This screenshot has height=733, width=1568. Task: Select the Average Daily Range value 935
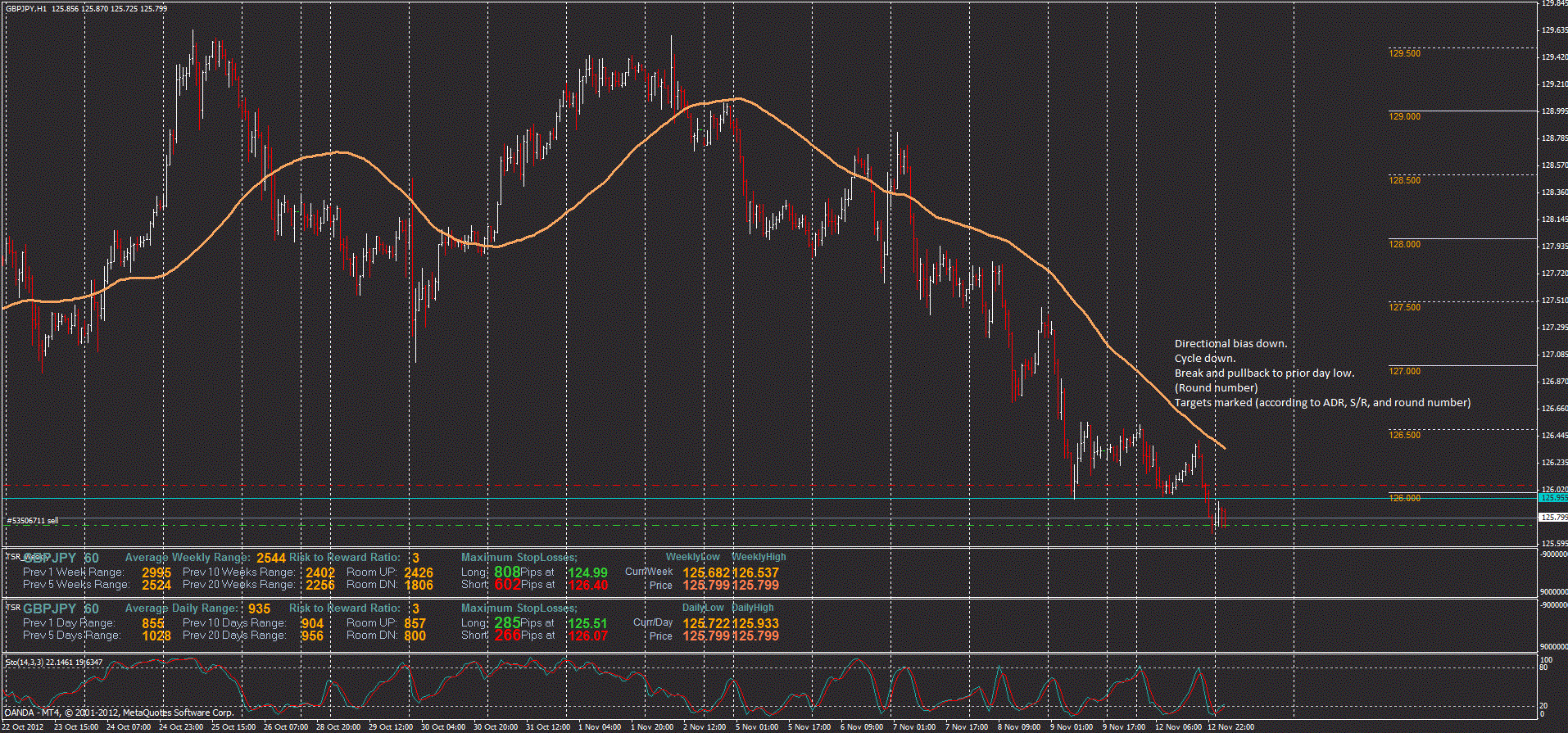pos(259,609)
